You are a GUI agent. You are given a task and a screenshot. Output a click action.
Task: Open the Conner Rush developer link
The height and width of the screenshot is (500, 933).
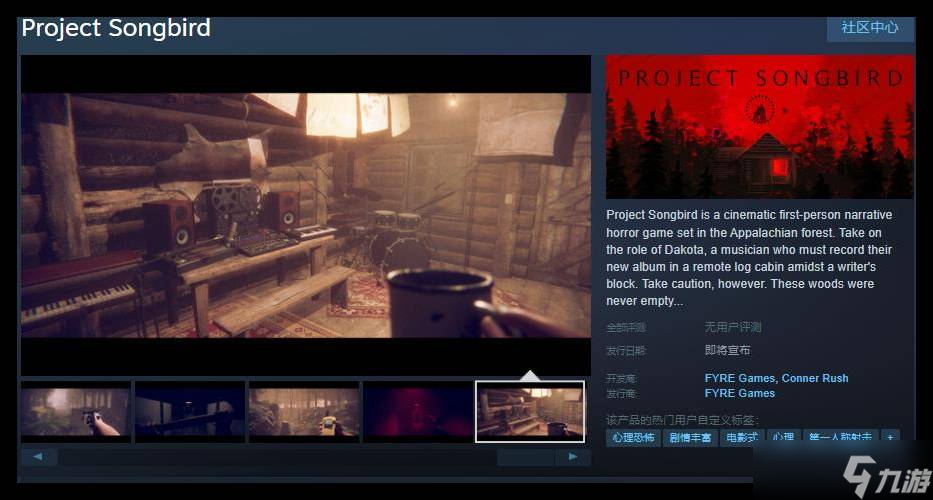[x=815, y=378]
